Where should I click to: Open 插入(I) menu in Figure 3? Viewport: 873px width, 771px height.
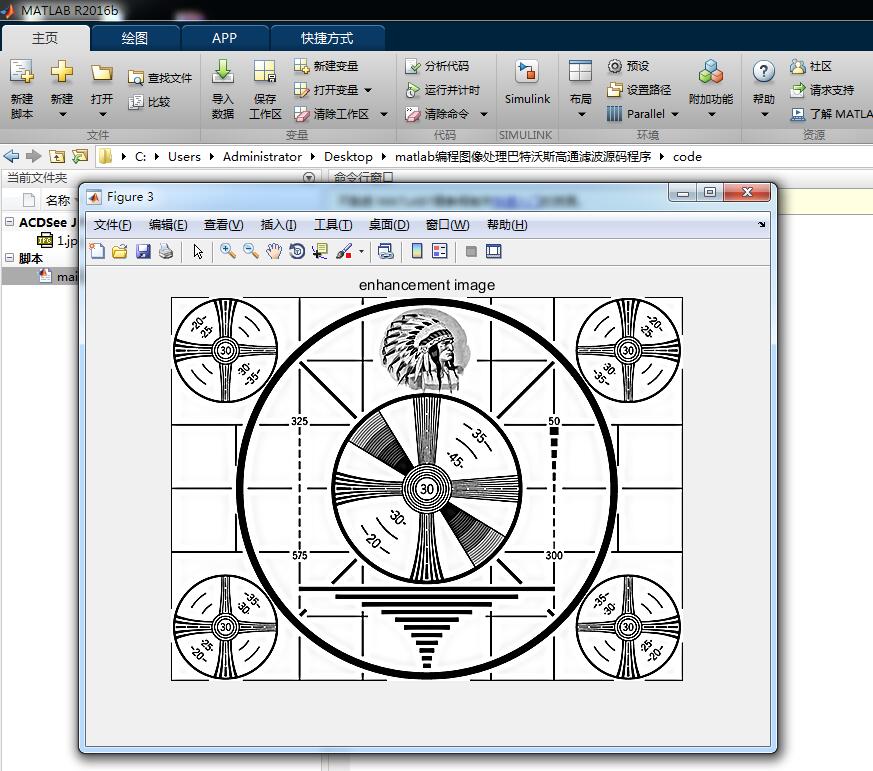coord(278,225)
